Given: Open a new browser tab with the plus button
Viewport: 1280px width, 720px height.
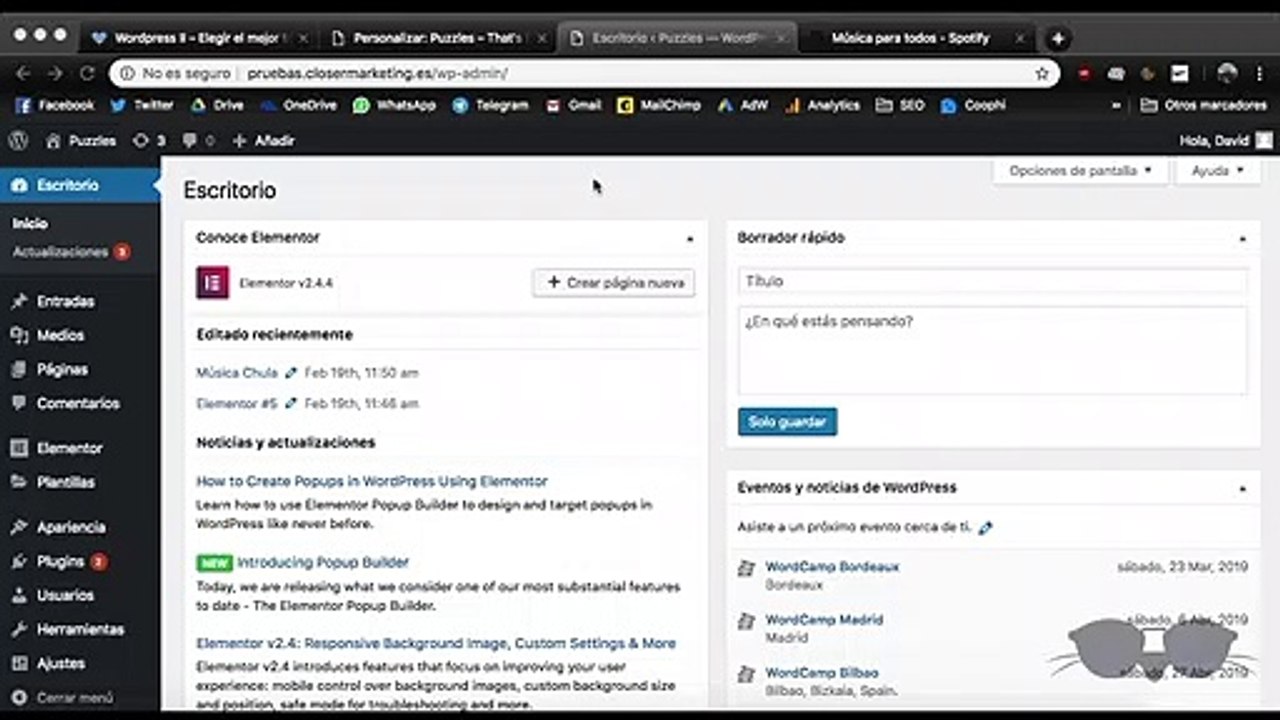Looking at the screenshot, I should pos(1057,39).
